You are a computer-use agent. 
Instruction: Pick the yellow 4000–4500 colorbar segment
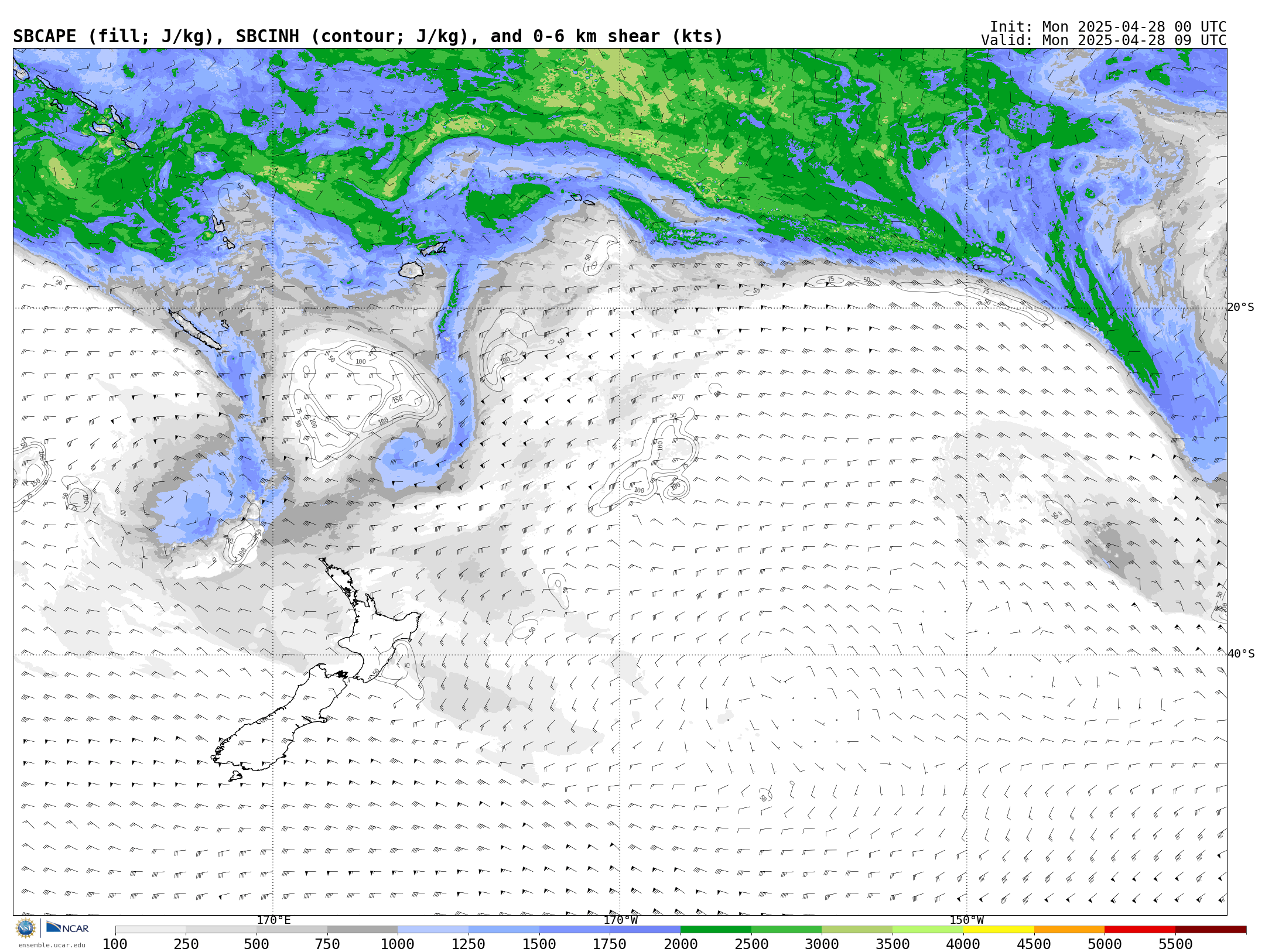(999, 930)
